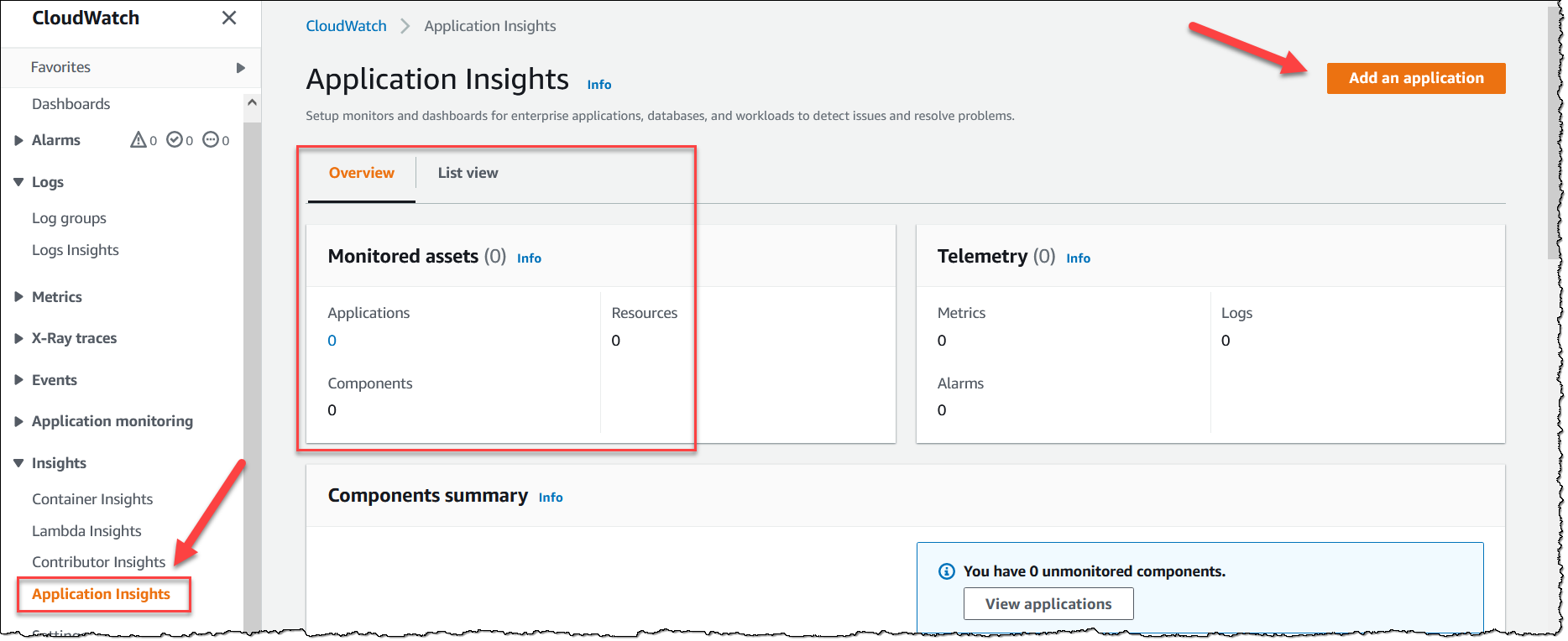The height and width of the screenshot is (641, 1568).
Task: Go to the CloudWatch breadcrumb link
Action: coord(346,26)
